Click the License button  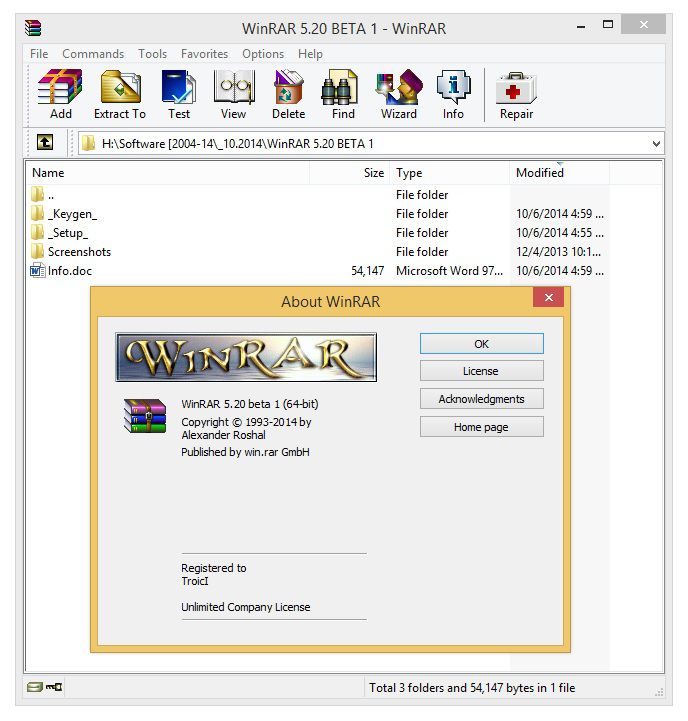(482, 371)
